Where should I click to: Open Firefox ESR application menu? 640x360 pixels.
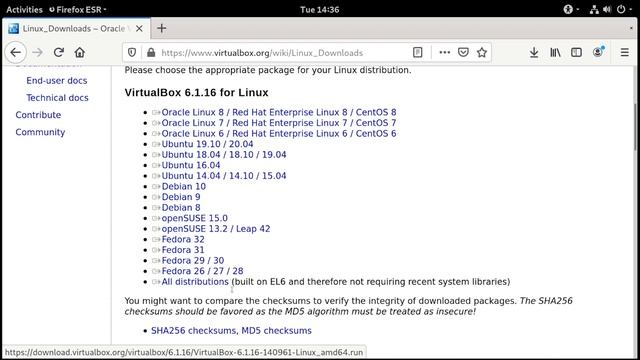78,9
